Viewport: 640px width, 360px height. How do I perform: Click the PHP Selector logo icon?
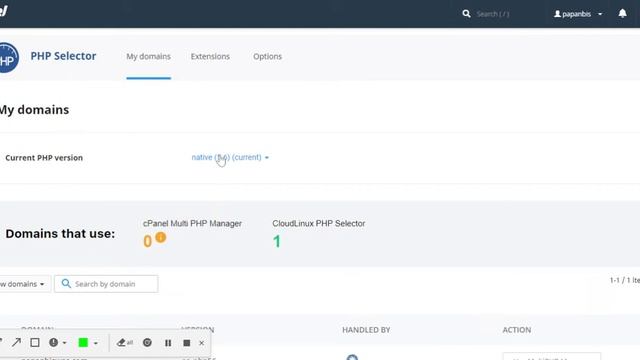point(8,58)
